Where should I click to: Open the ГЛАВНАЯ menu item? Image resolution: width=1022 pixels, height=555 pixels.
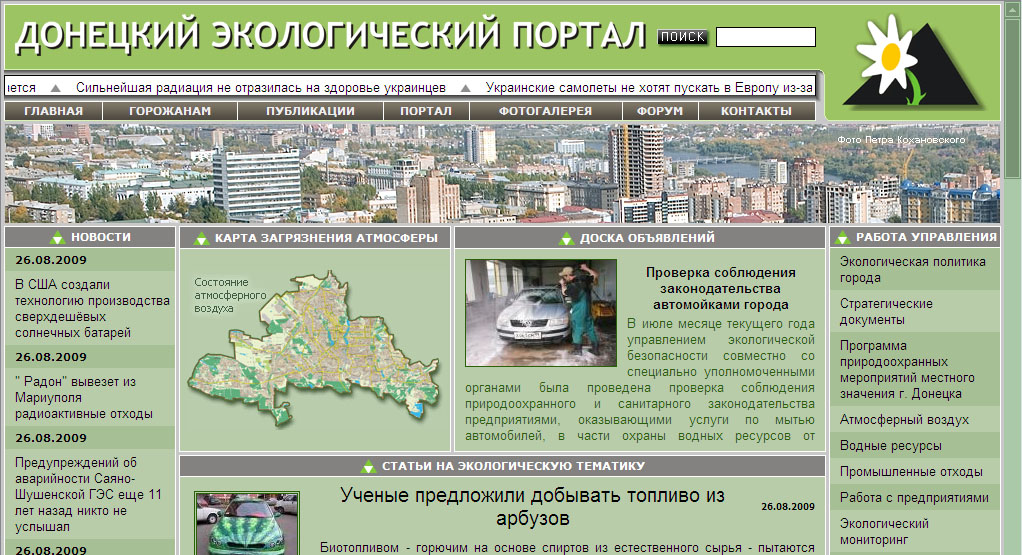(x=53, y=111)
